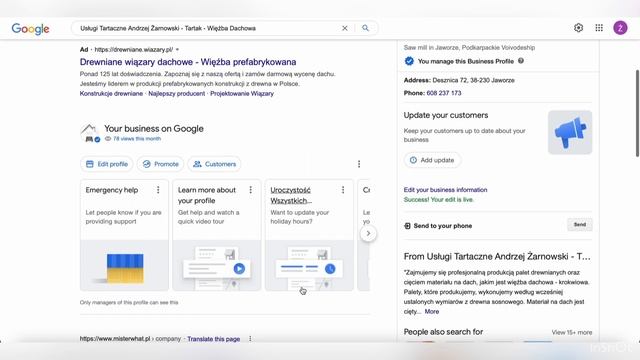640x360 pixels.
Task: Show next cards with right chevron
Action: [x=368, y=233]
